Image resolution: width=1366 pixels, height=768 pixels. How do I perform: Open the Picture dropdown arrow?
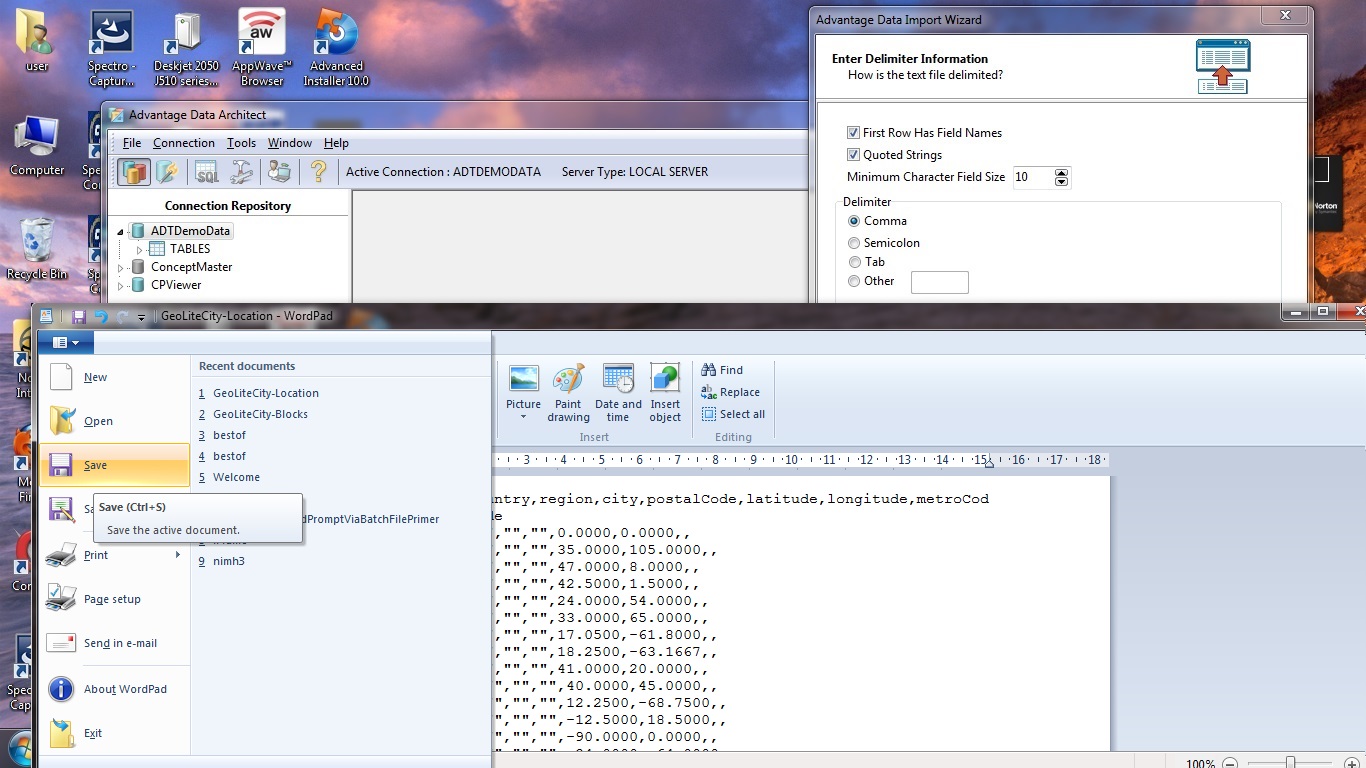[523, 417]
